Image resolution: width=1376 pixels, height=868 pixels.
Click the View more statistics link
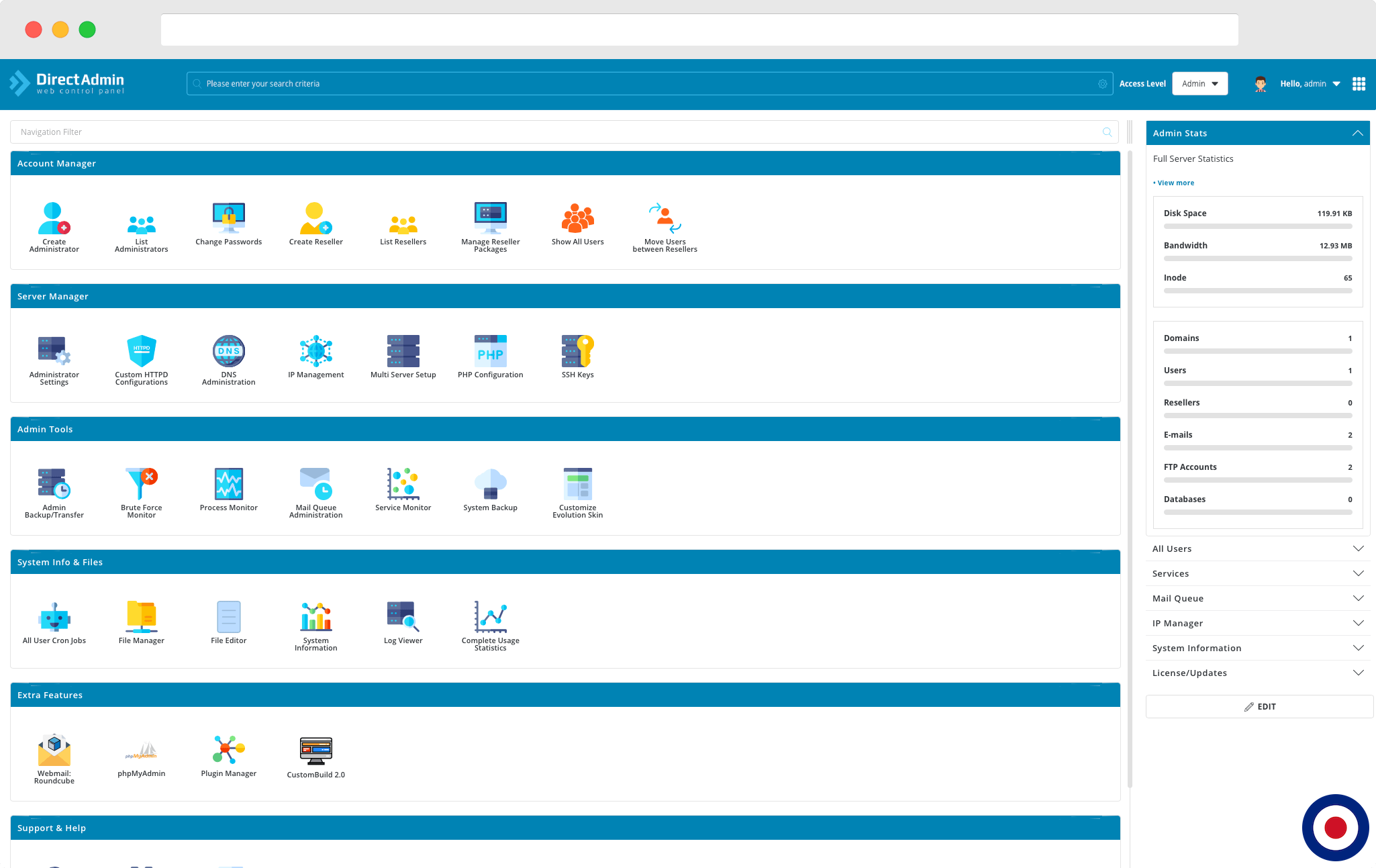point(1174,182)
